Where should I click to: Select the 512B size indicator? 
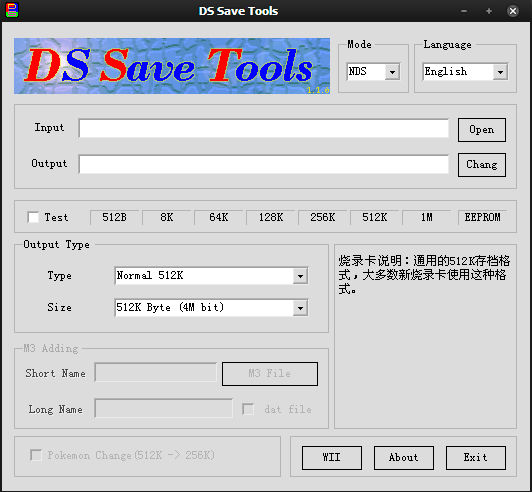[114, 217]
